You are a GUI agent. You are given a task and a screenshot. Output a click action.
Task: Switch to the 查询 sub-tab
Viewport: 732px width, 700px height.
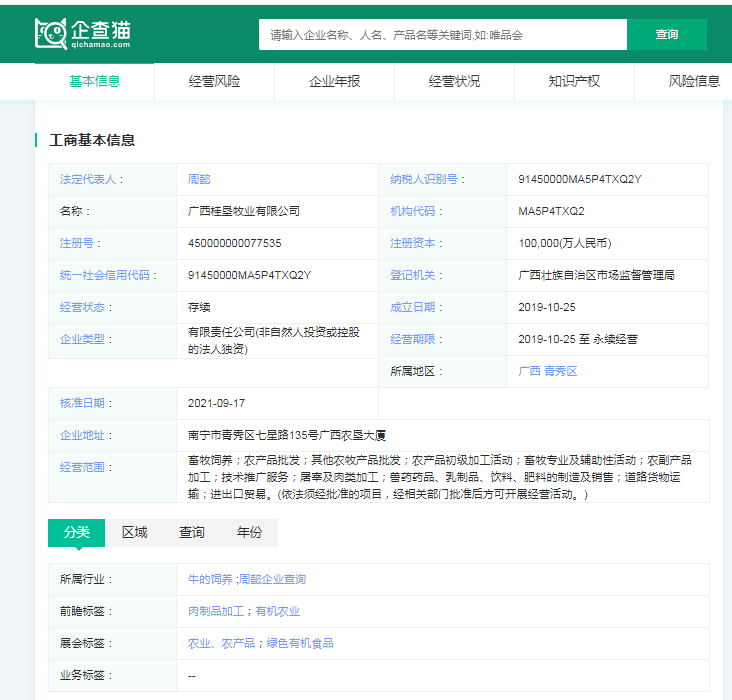point(191,532)
